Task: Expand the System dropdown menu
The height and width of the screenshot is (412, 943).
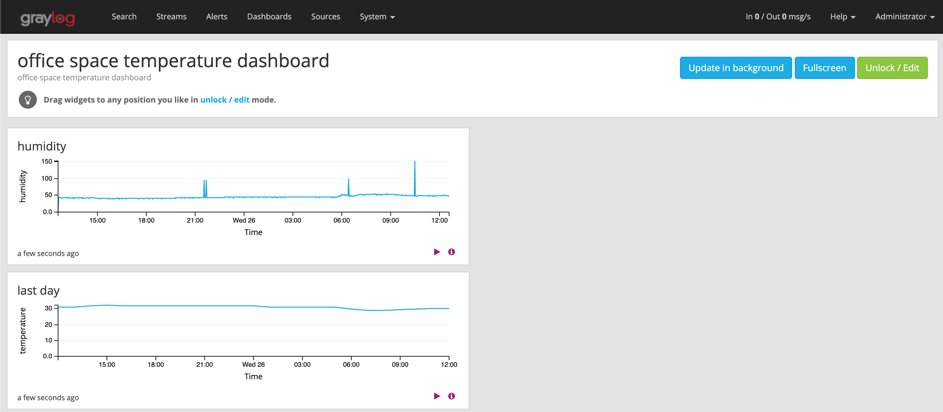Action: coord(377,17)
